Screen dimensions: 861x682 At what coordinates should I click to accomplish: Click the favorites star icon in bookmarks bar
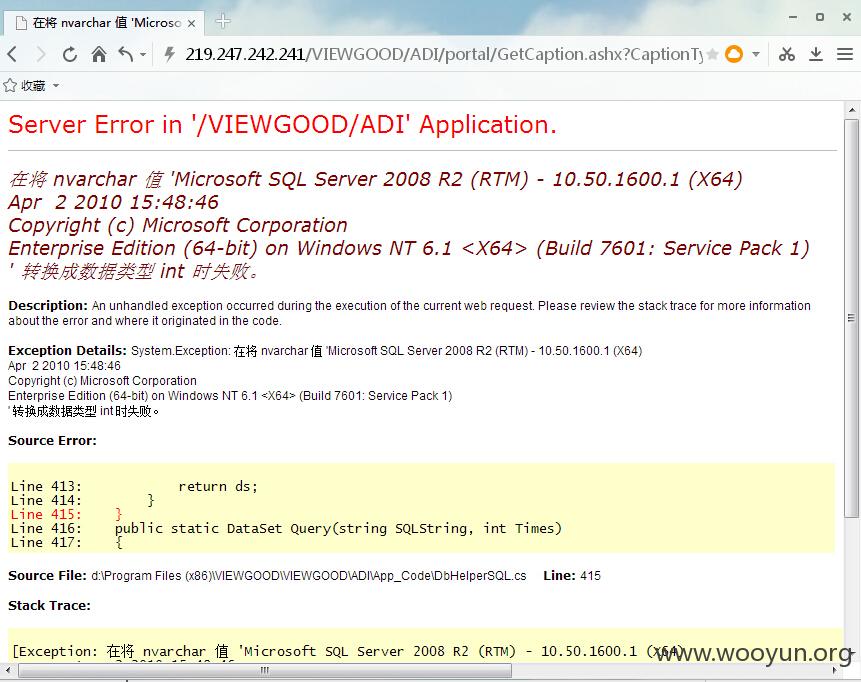[x=10, y=85]
